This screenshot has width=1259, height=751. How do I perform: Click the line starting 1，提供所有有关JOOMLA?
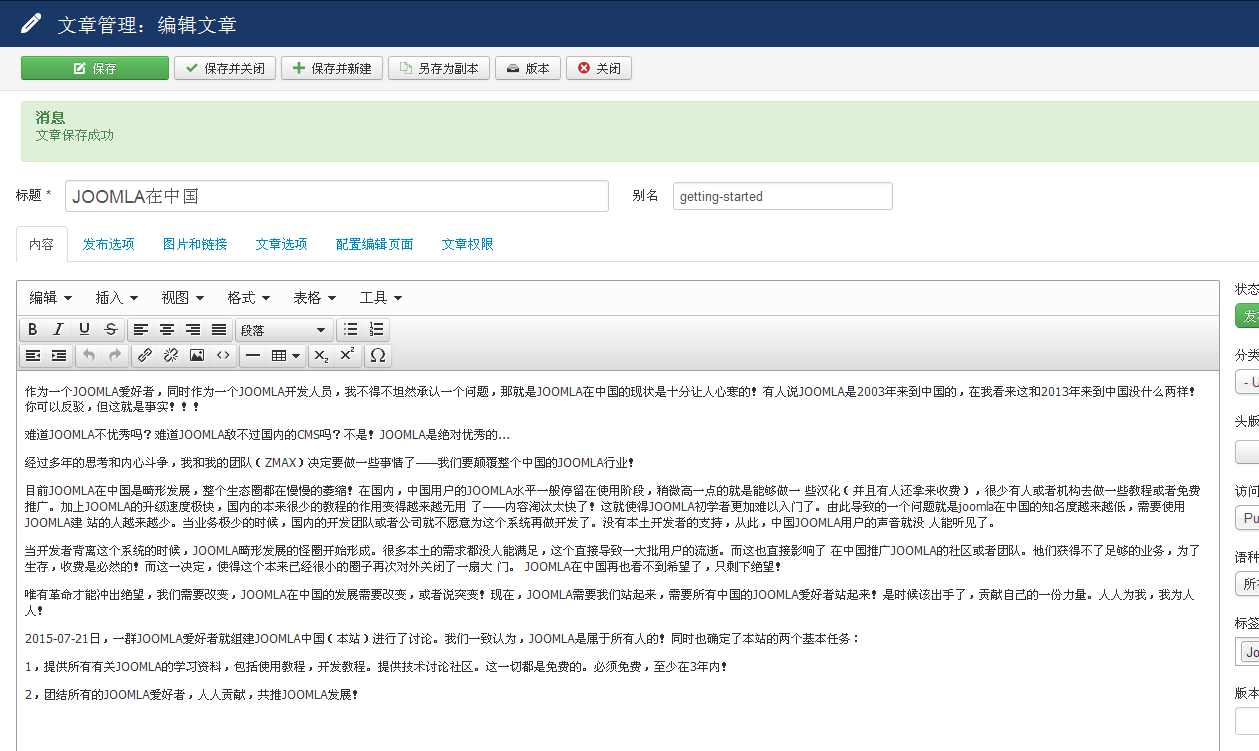[376, 666]
